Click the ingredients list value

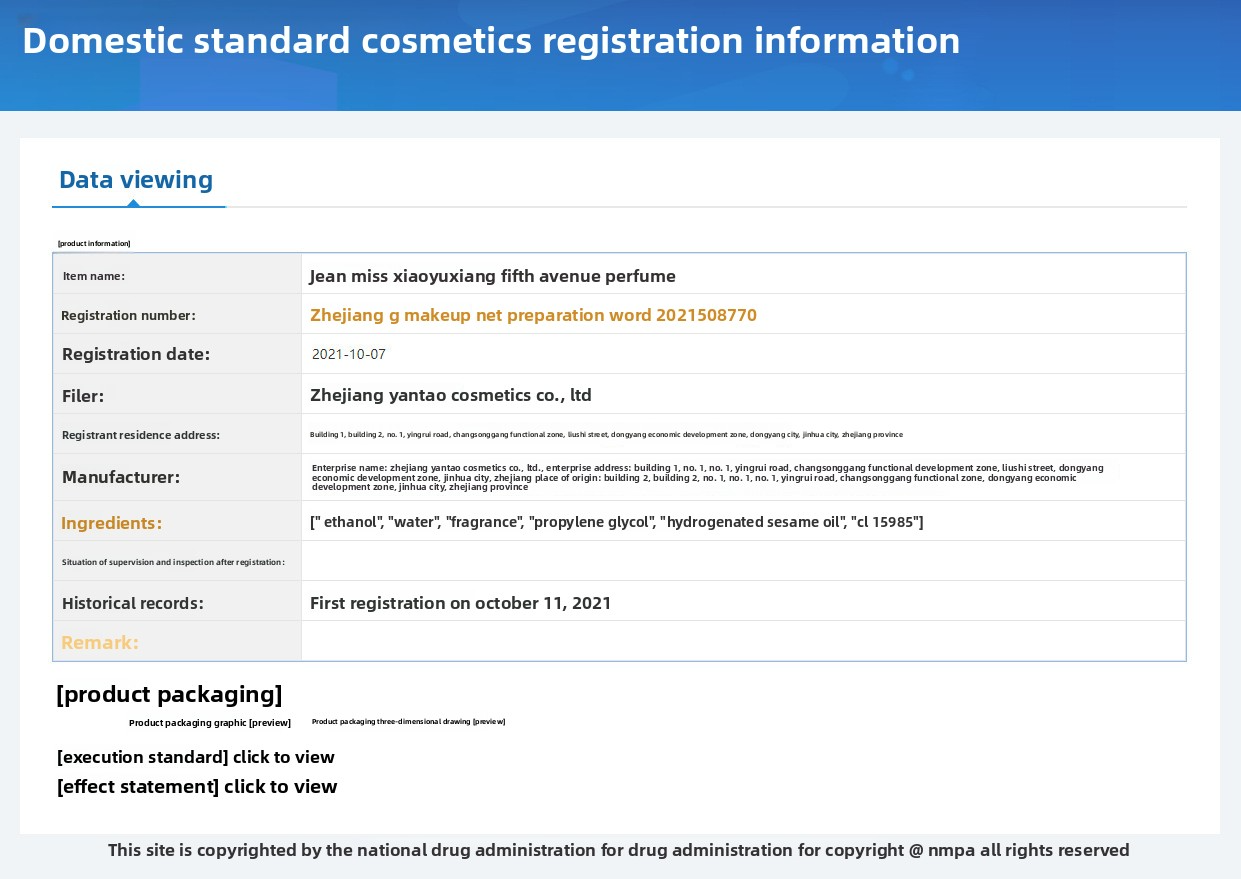(x=616, y=522)
